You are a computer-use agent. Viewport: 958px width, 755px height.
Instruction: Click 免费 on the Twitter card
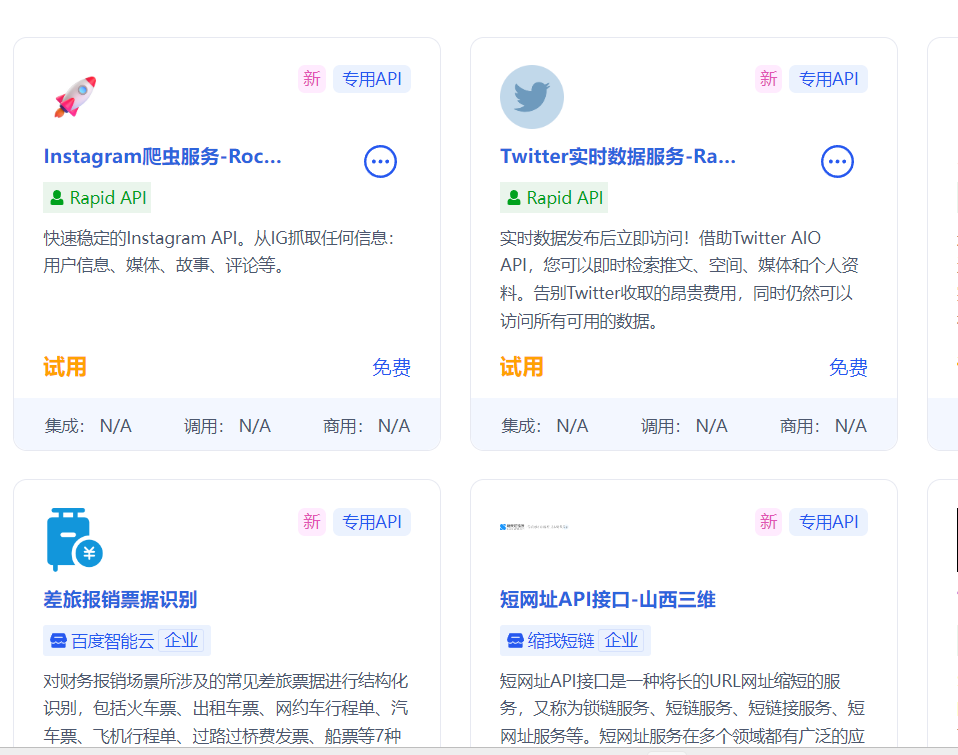[849, 367]
